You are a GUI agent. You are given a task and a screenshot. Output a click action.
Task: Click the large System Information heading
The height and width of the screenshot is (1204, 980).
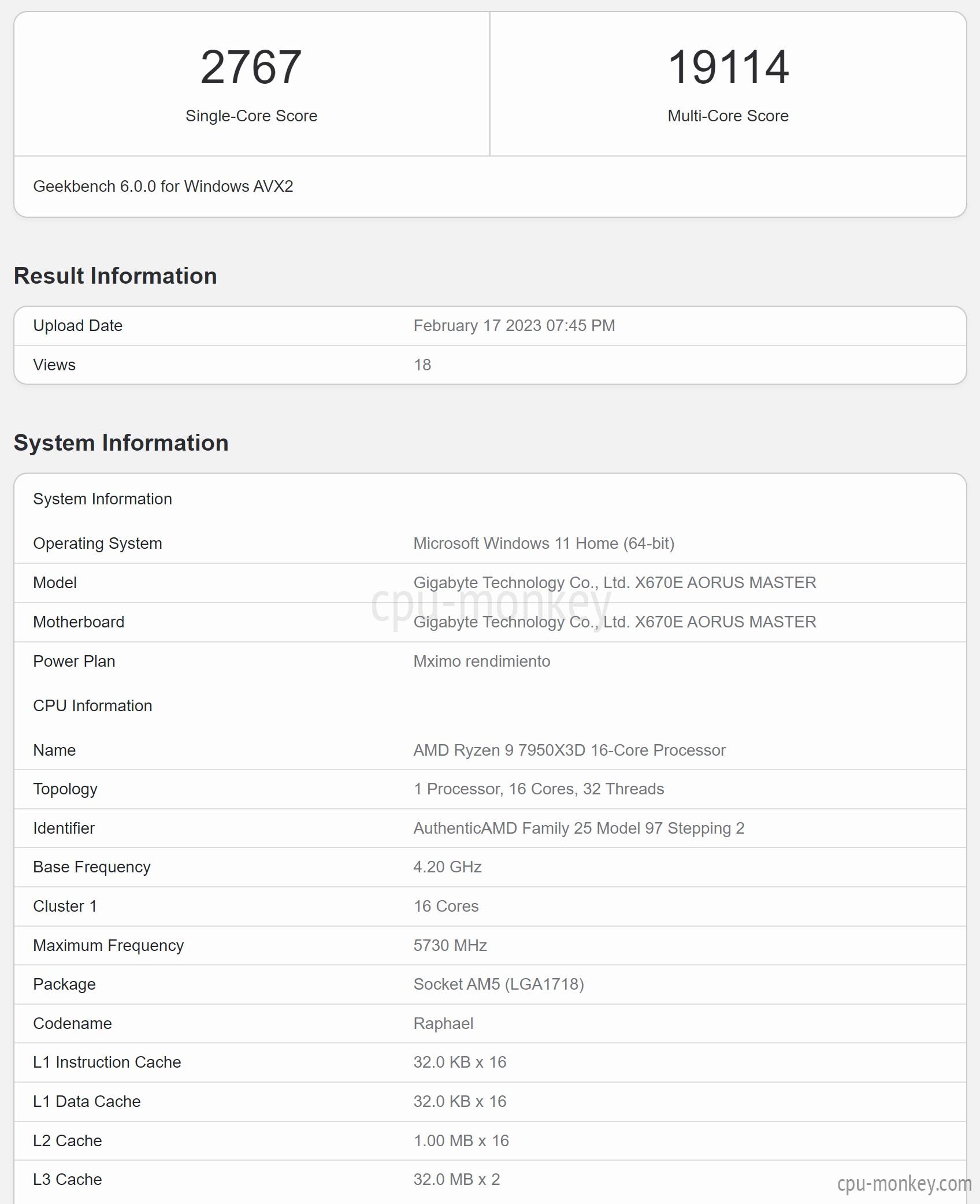tap(121, 443)
